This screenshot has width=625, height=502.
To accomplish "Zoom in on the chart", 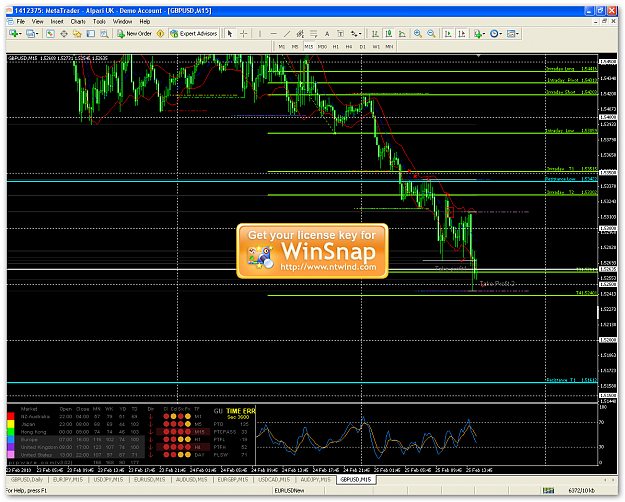I will pyautogui.click(x=418, y=34).
